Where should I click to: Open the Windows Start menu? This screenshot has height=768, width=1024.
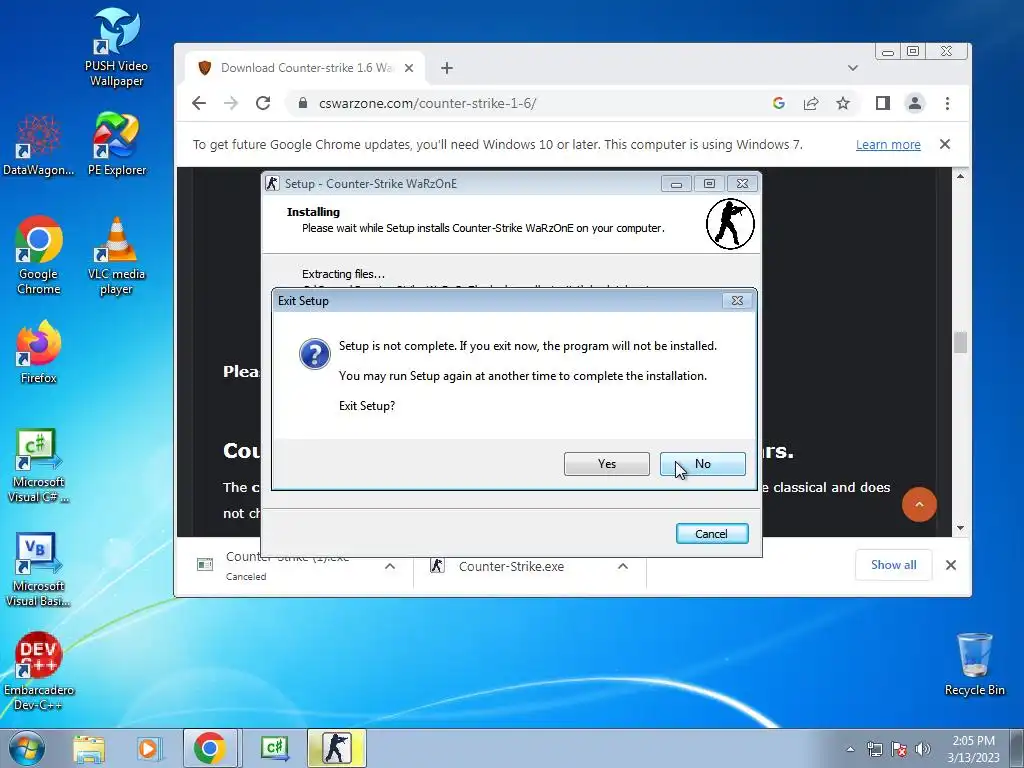[27, 748]
